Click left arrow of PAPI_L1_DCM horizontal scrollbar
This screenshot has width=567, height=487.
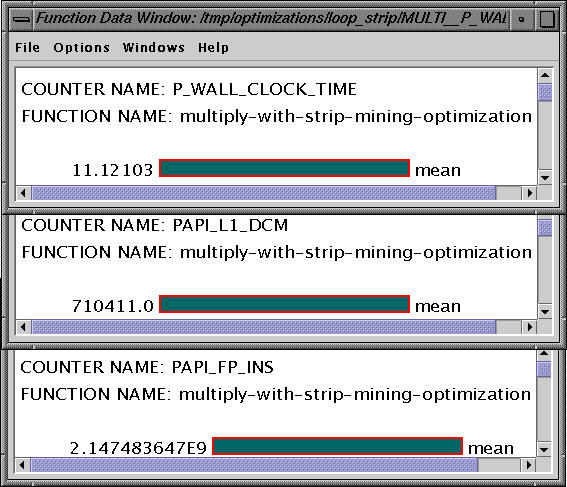point(24,327)
